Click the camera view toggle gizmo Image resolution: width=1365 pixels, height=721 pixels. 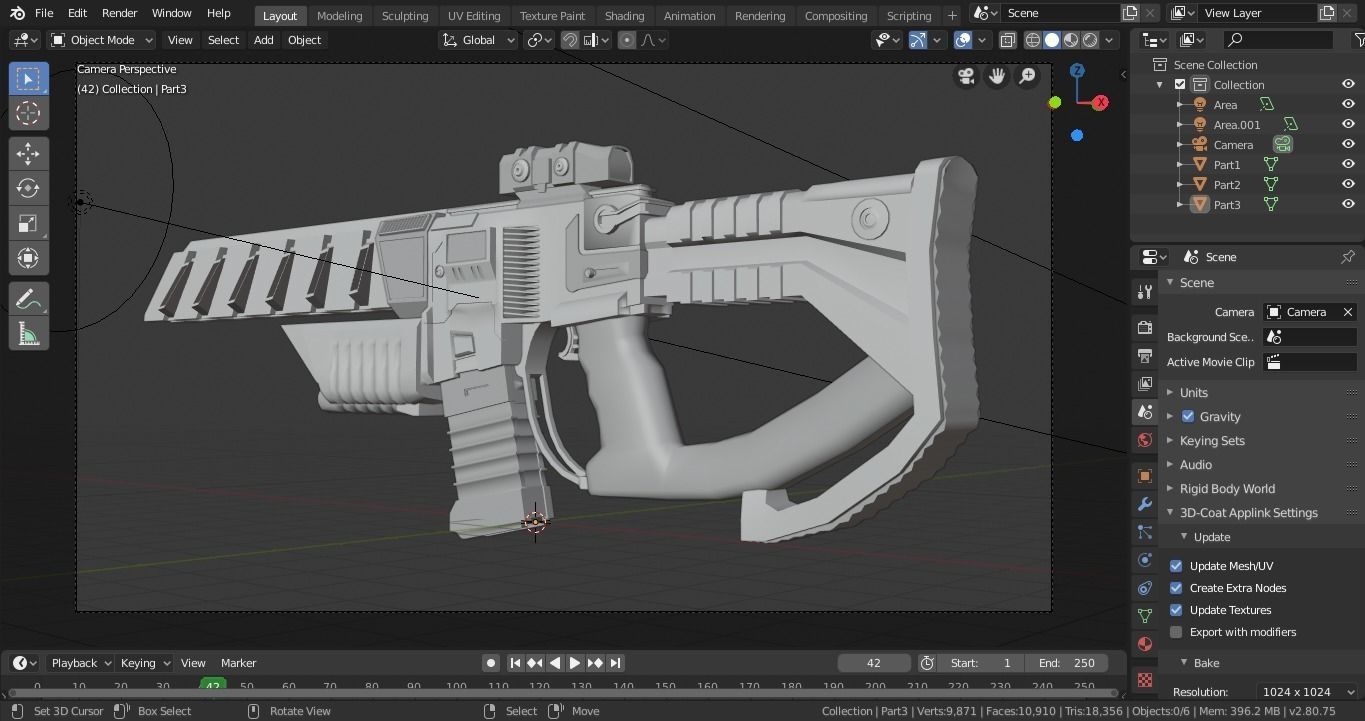coord(966,76)
